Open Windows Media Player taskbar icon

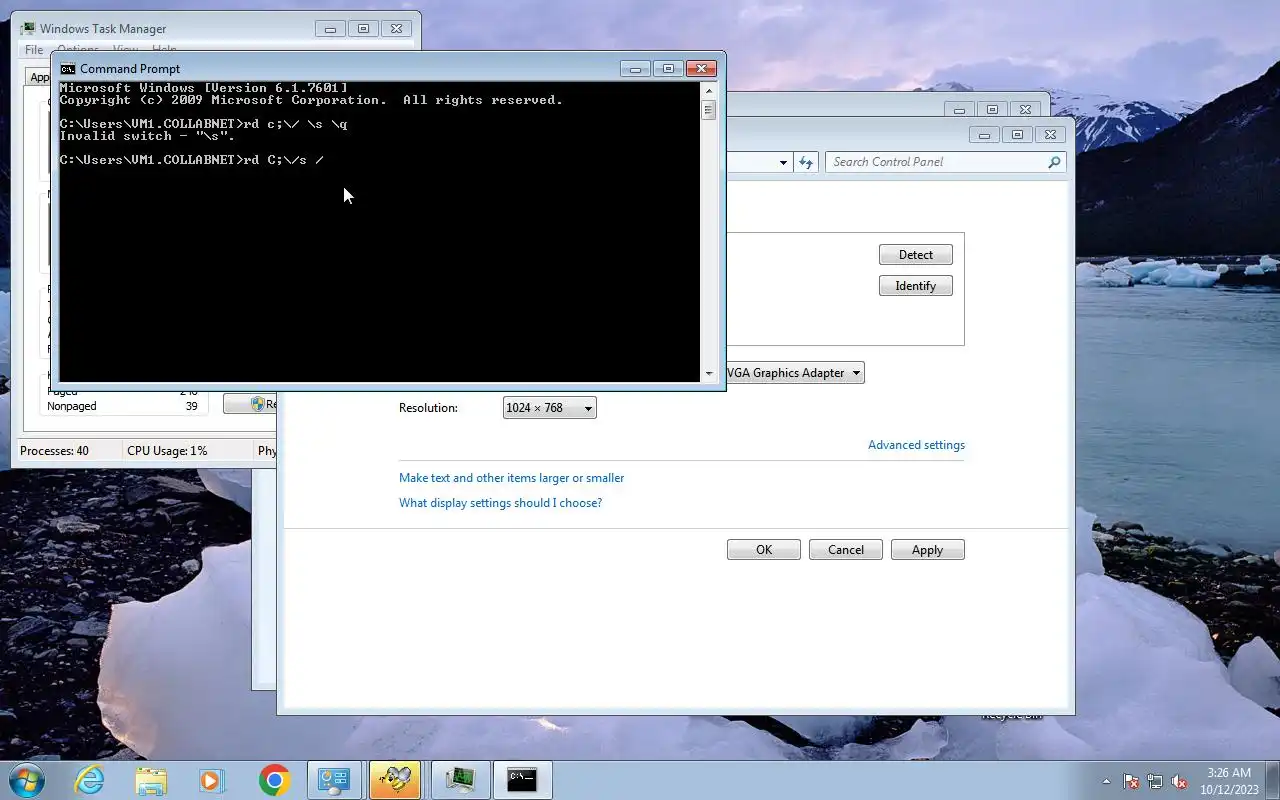pos(212,780)
